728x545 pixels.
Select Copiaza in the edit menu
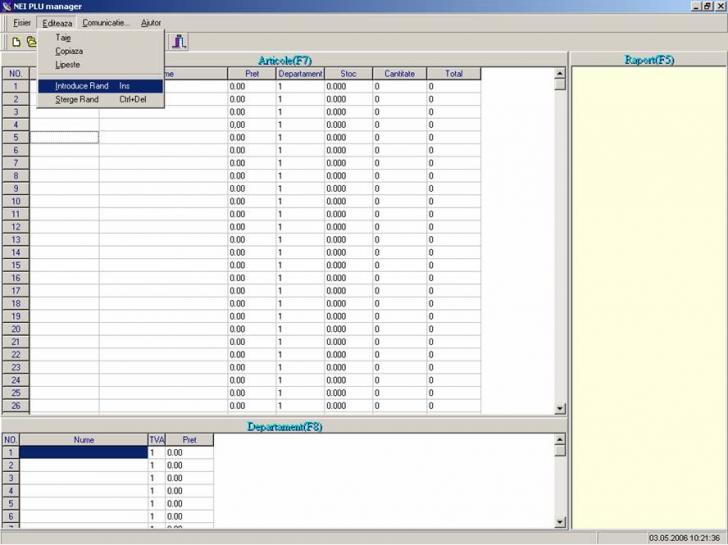(x=69, y=51)
